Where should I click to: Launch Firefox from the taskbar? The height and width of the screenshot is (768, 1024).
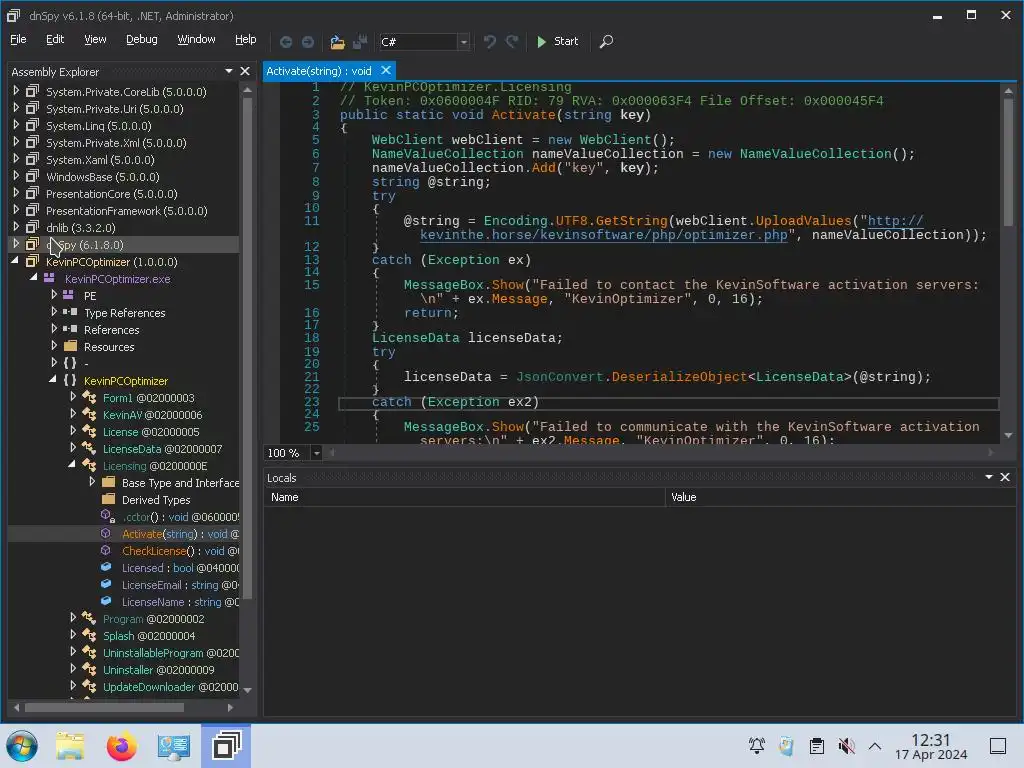point(121,746)
